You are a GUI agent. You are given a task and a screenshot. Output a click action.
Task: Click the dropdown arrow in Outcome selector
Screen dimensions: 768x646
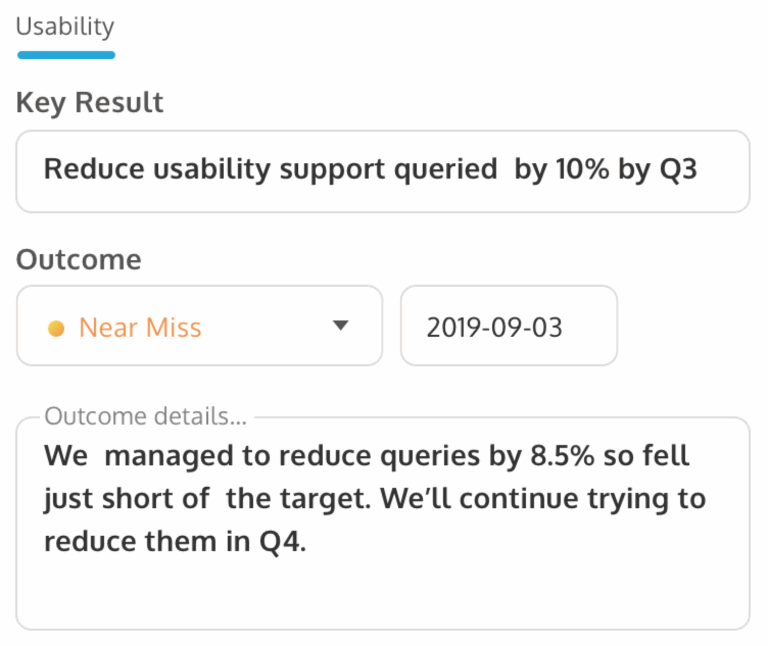pos(340,326)
